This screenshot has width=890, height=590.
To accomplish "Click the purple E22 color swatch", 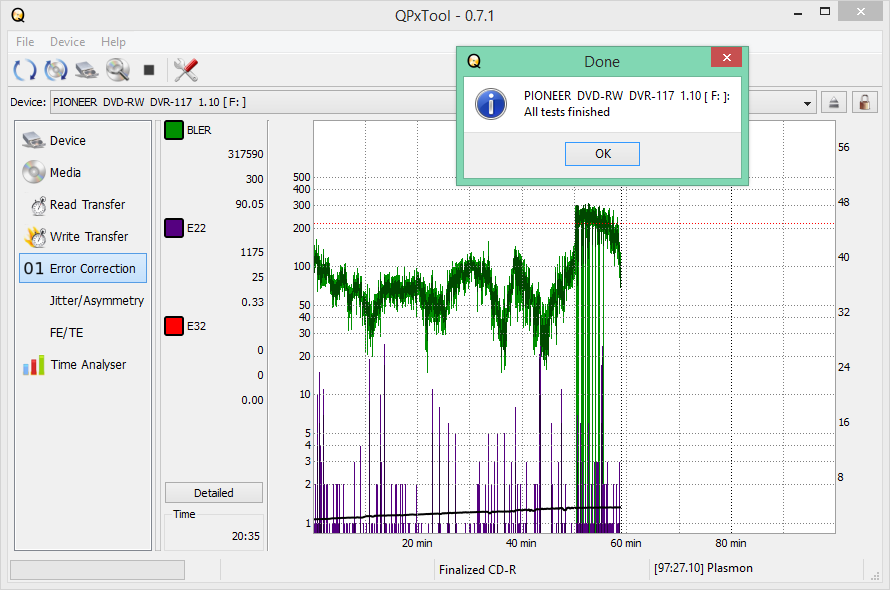I will click(174, 228).
